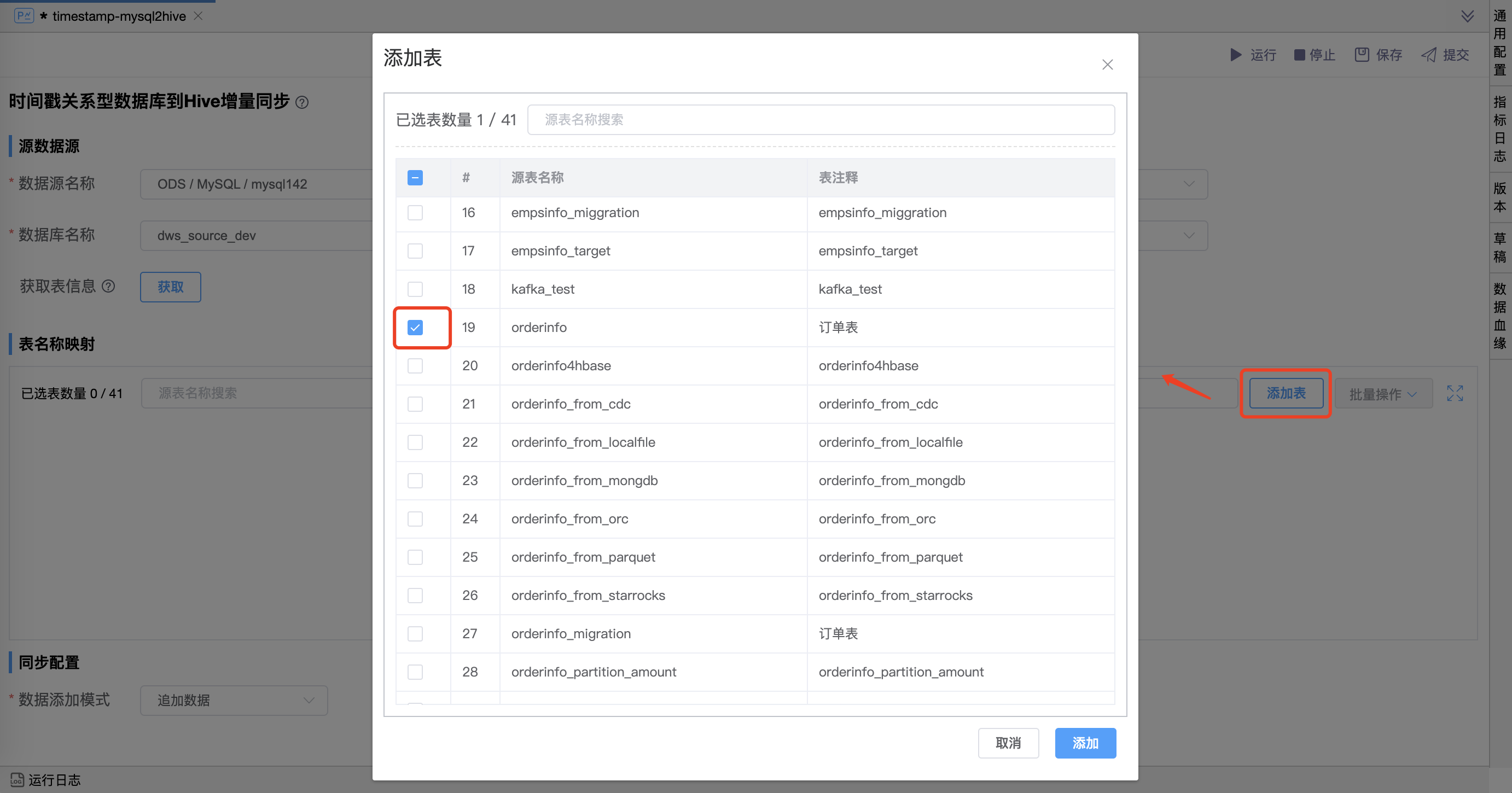
Task: Check the empsinfo_miggration row checkbox
Action: pos(415,213)
